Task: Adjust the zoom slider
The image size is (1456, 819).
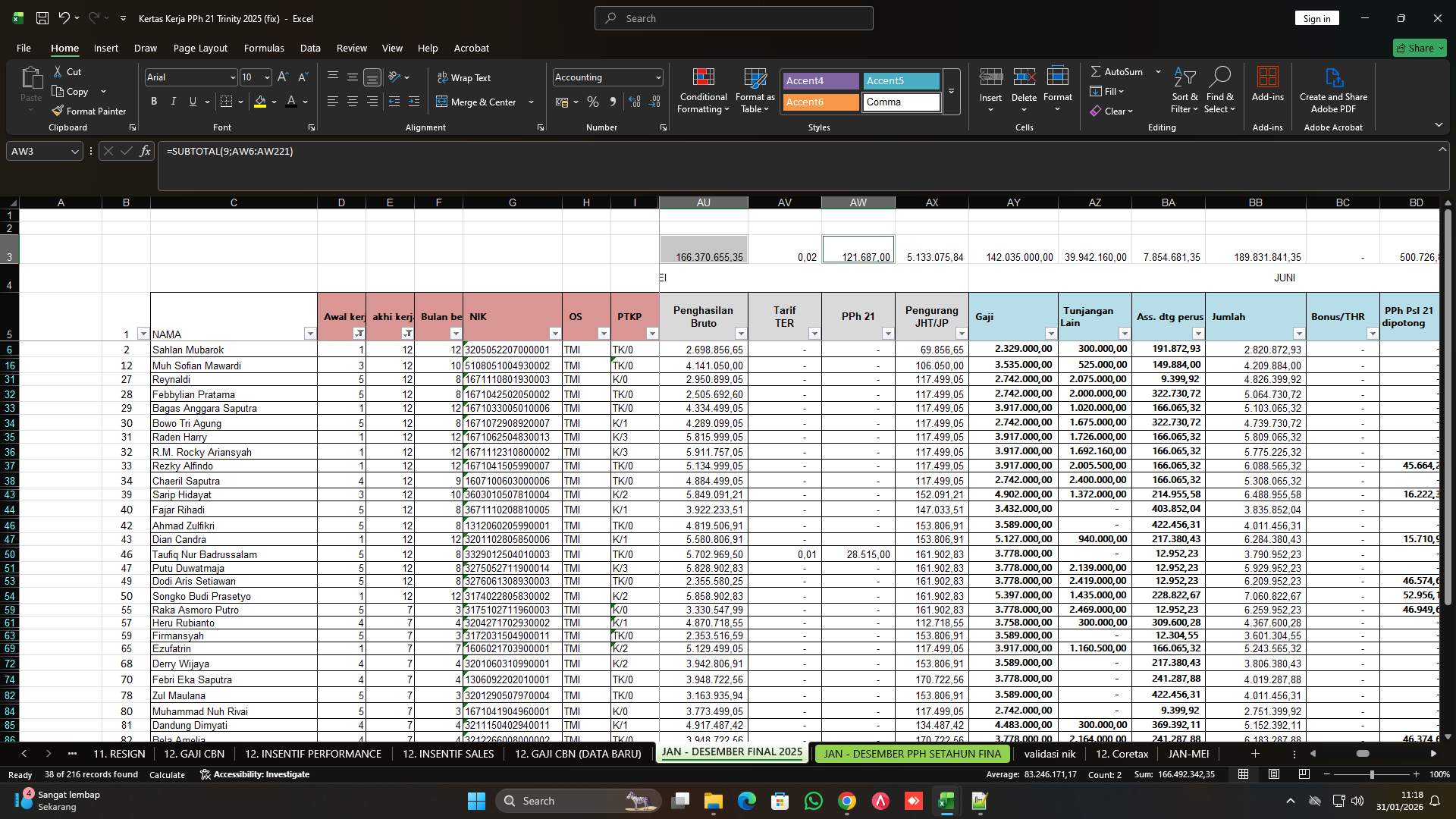Action: coord(1370,774)
